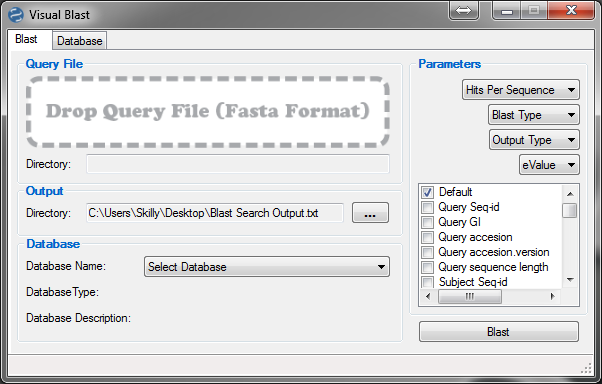602x384 pixels.
Task: Click the vertical scrollbar thumb in the list
Action: [570, 210]
